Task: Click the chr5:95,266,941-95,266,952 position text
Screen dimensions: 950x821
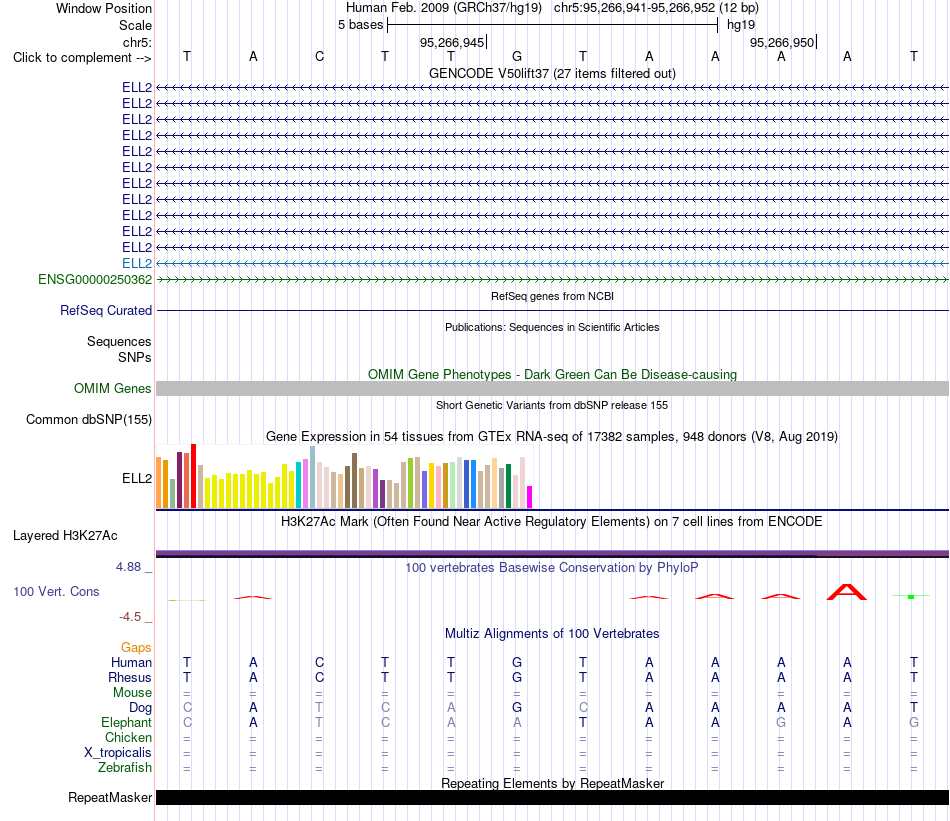Action: click(x=656, y=8)
